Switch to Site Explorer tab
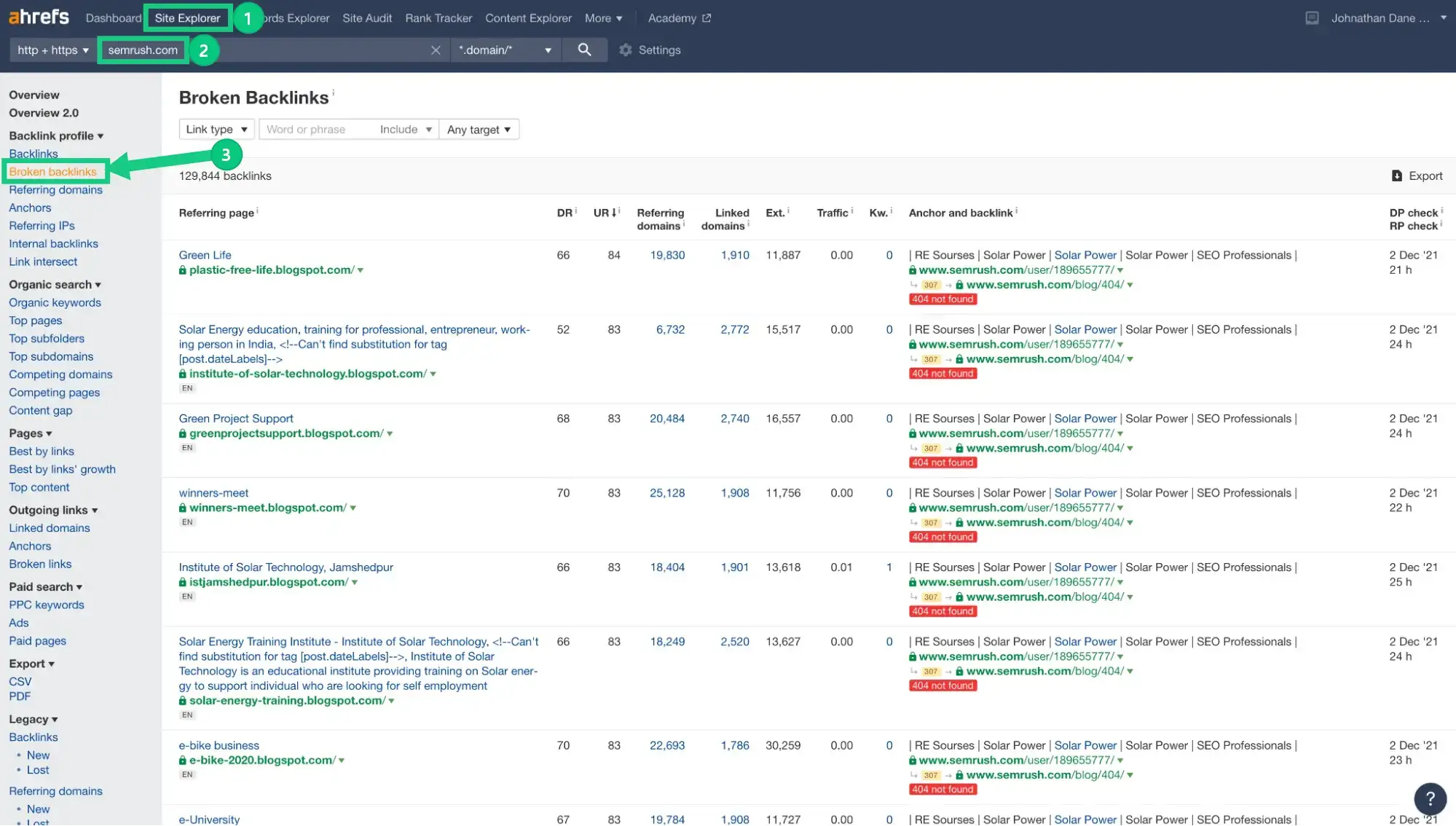Image resolution: width=1456 pixels, height=826 pixels. (187, 18)
